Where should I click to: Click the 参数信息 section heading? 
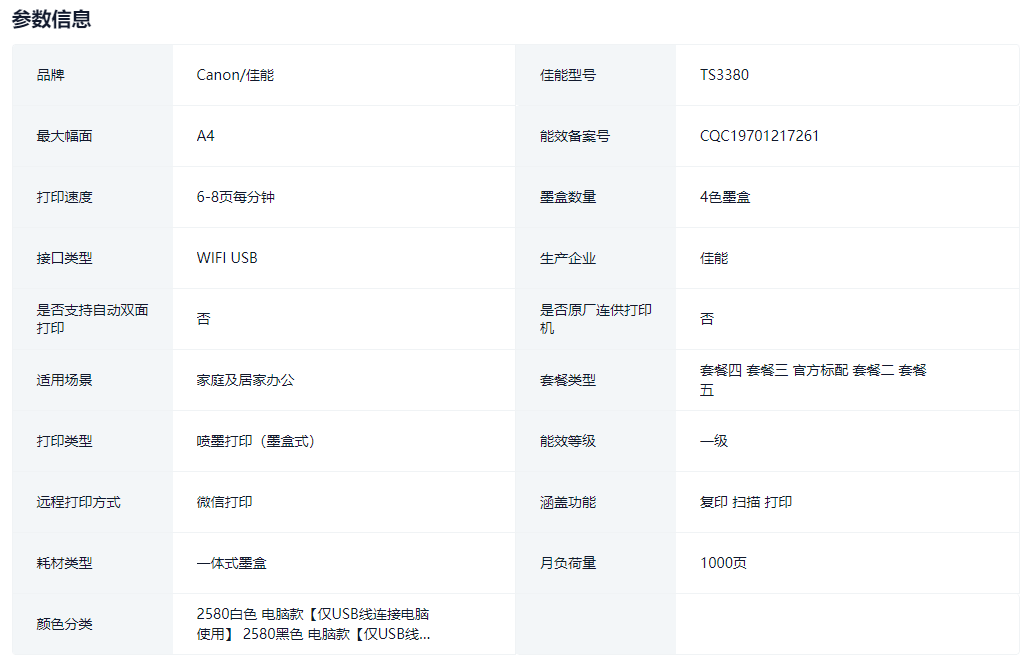(x=51, y=19)
